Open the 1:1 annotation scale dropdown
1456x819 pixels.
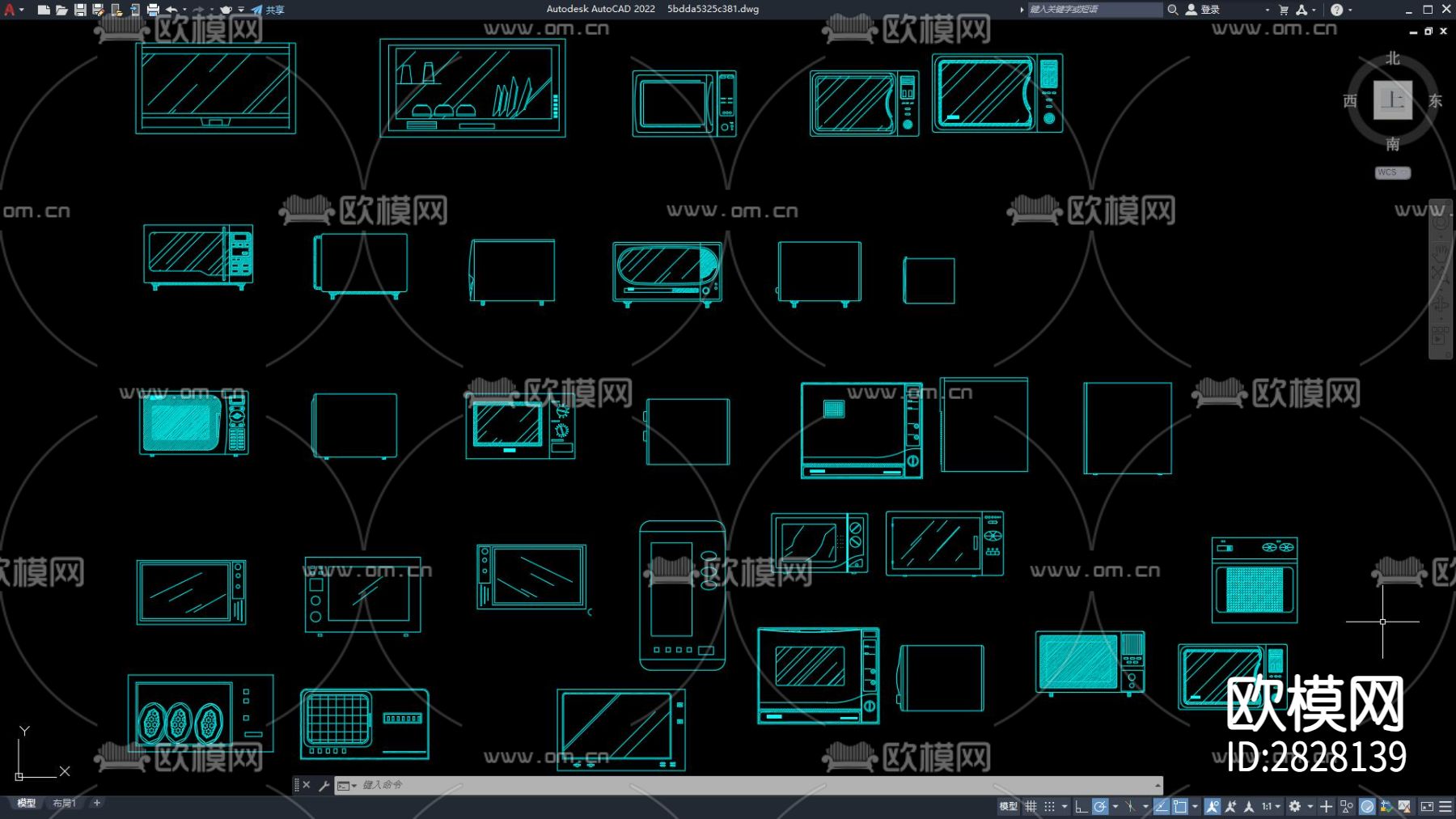(1271, 807)
